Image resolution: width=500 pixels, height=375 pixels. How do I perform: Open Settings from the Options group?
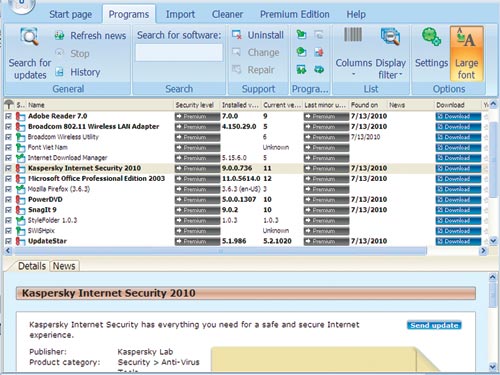coord(431,48)
